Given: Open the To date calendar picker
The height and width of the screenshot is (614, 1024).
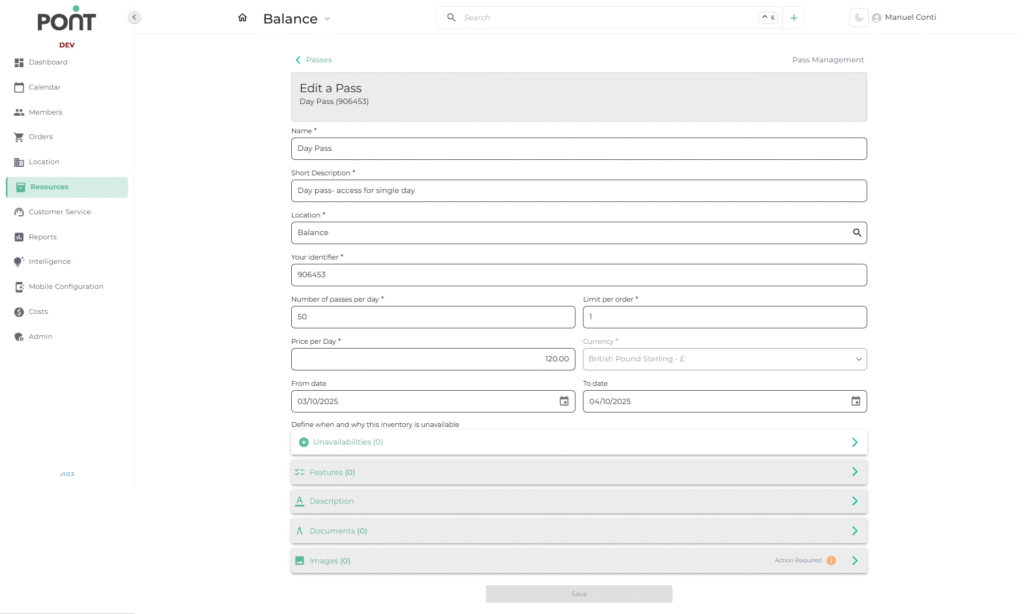Looking at the screenshot, I should click(855, 401).
